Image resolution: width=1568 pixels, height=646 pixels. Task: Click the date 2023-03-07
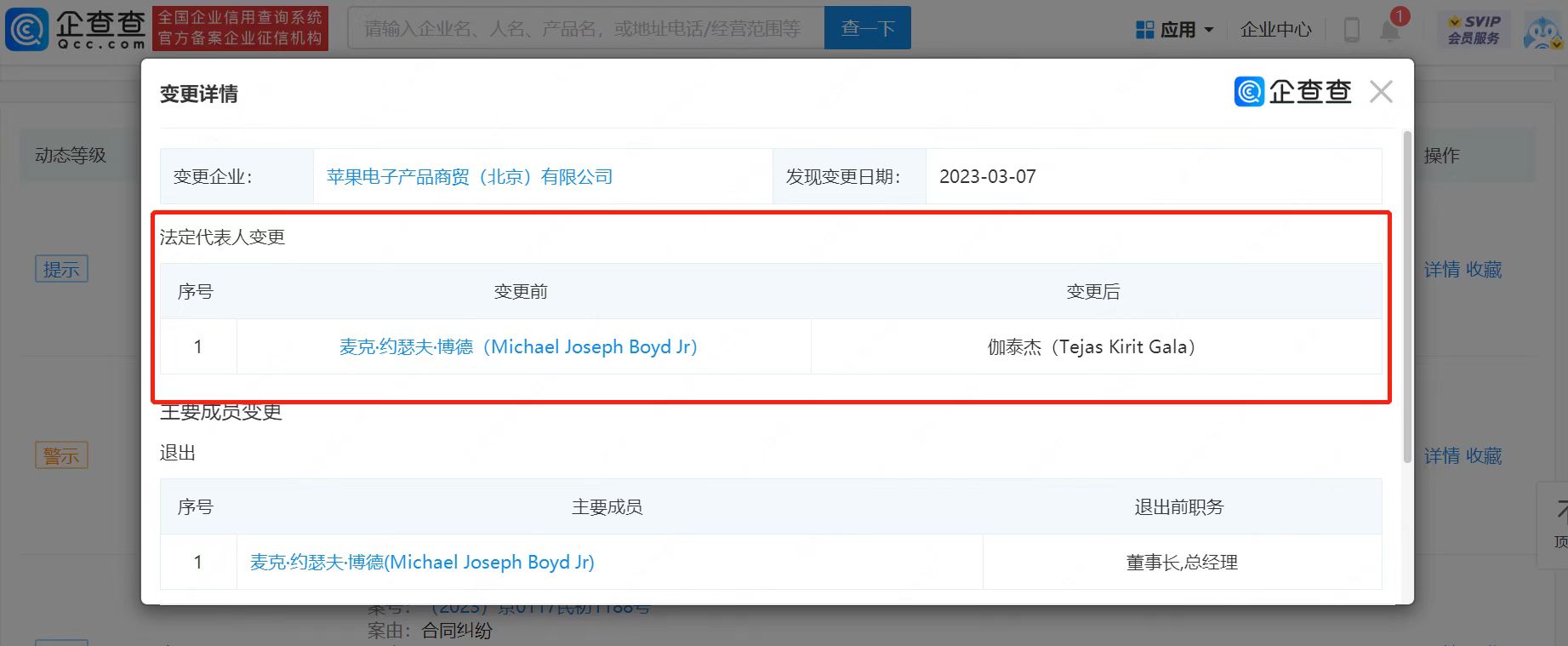pos(988,176)
